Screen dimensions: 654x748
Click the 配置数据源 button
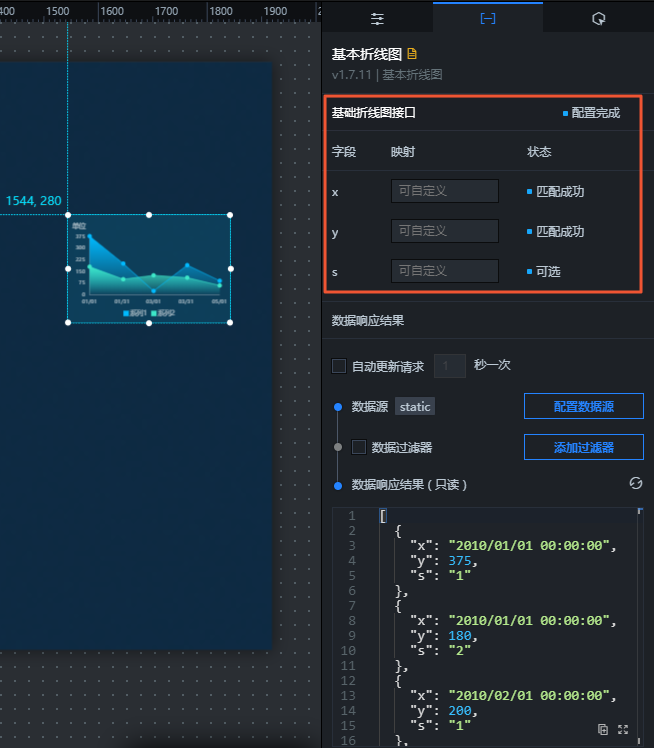click(583, 406)
